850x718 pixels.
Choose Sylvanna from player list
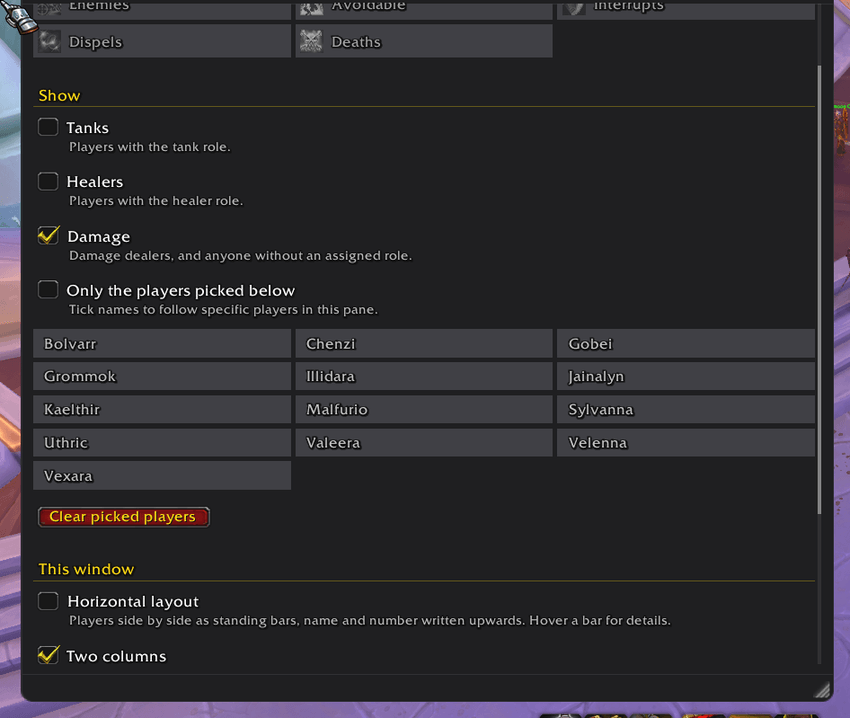click(x=686, y=409)
